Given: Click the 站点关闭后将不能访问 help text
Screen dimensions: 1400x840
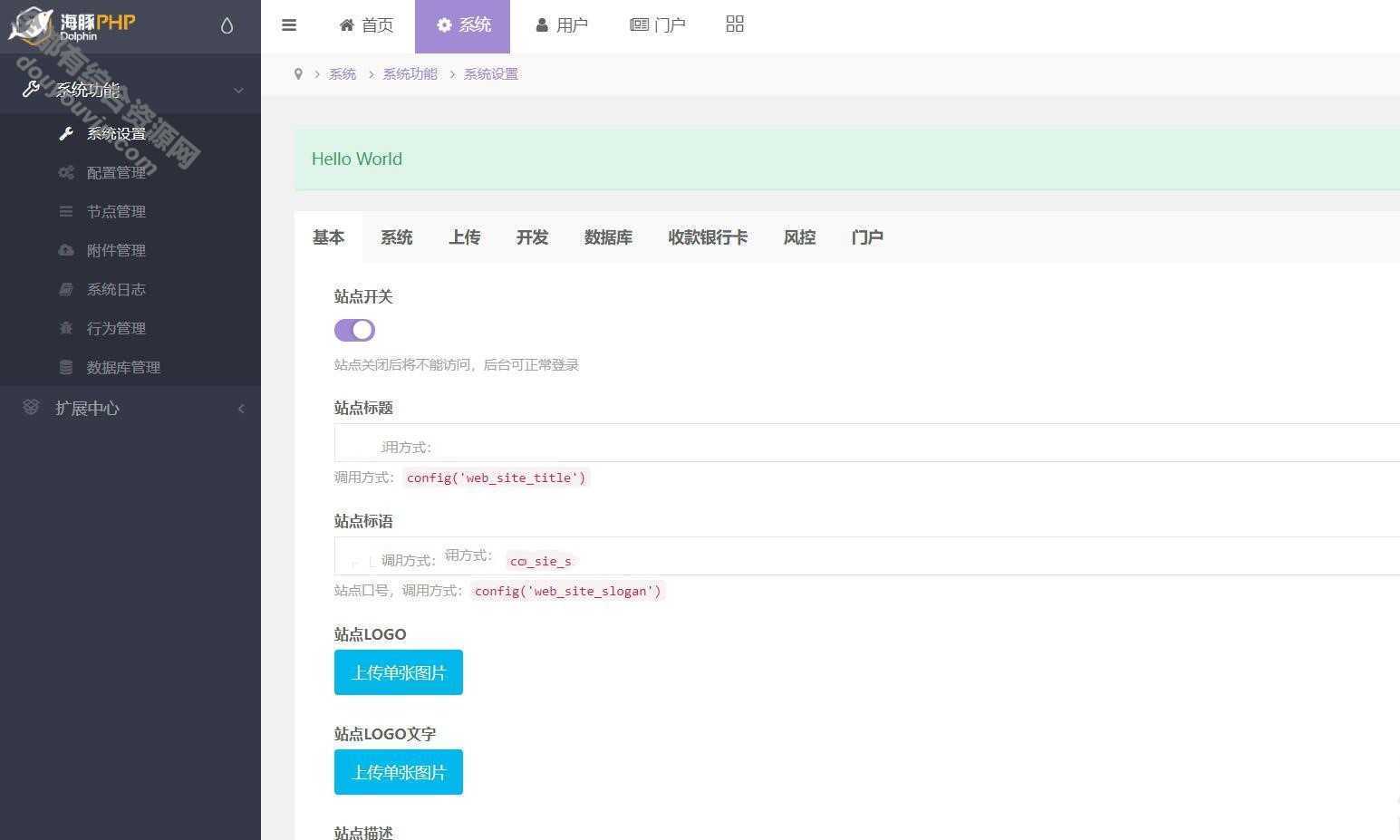Looking at the screenshot, I should [x=457, y=365].
